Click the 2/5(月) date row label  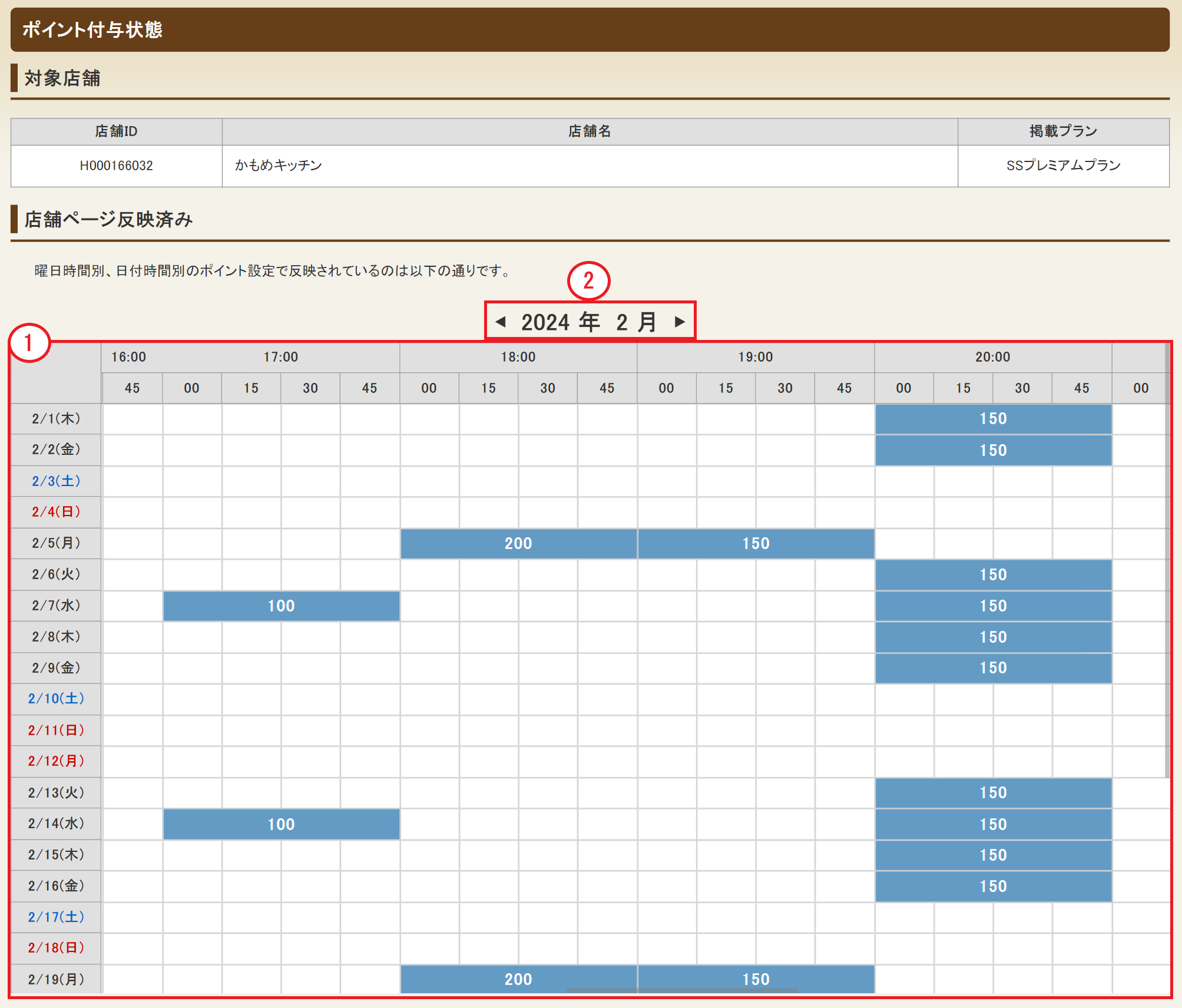pyautogui.click(x=56, y=543)
